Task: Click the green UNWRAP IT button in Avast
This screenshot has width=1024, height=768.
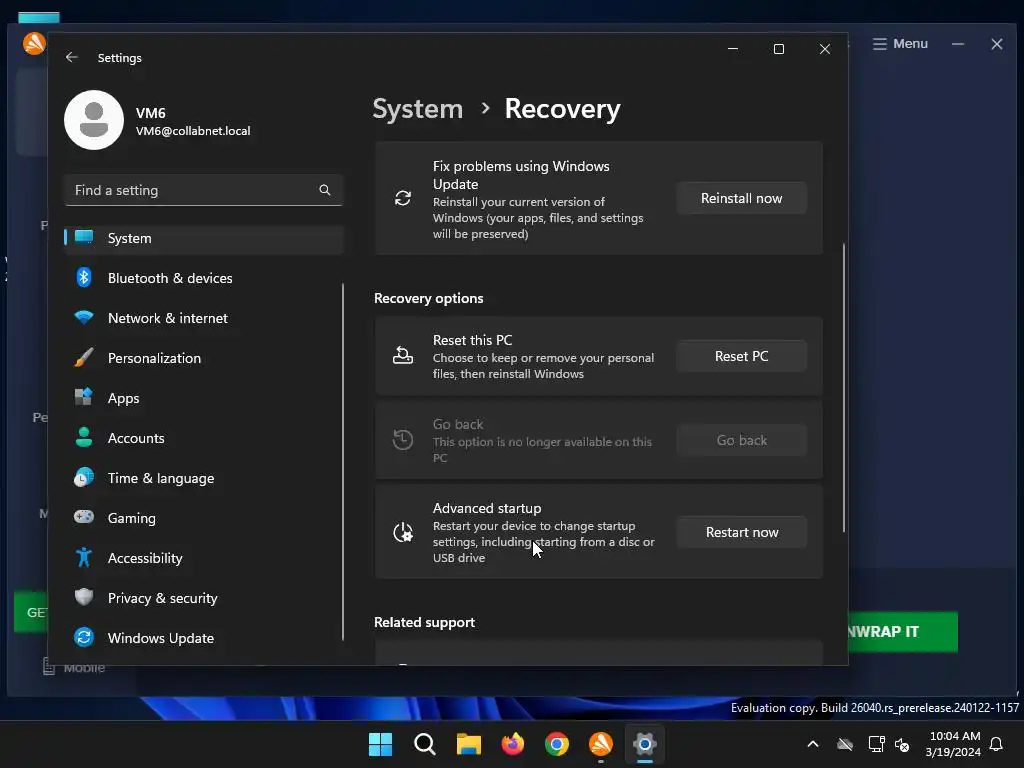Action: [x=903, y=632]
